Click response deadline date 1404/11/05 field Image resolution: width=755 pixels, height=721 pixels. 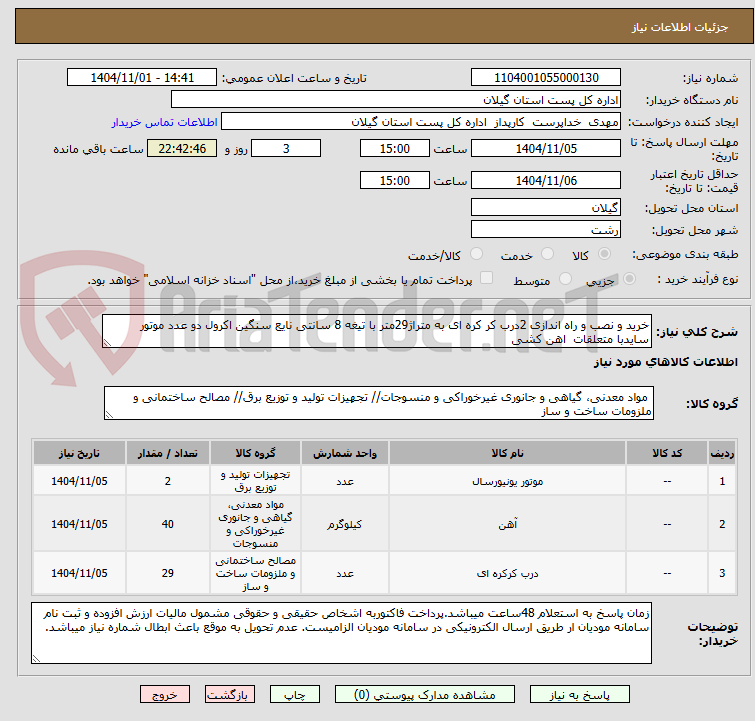click(x=546, y=148)
